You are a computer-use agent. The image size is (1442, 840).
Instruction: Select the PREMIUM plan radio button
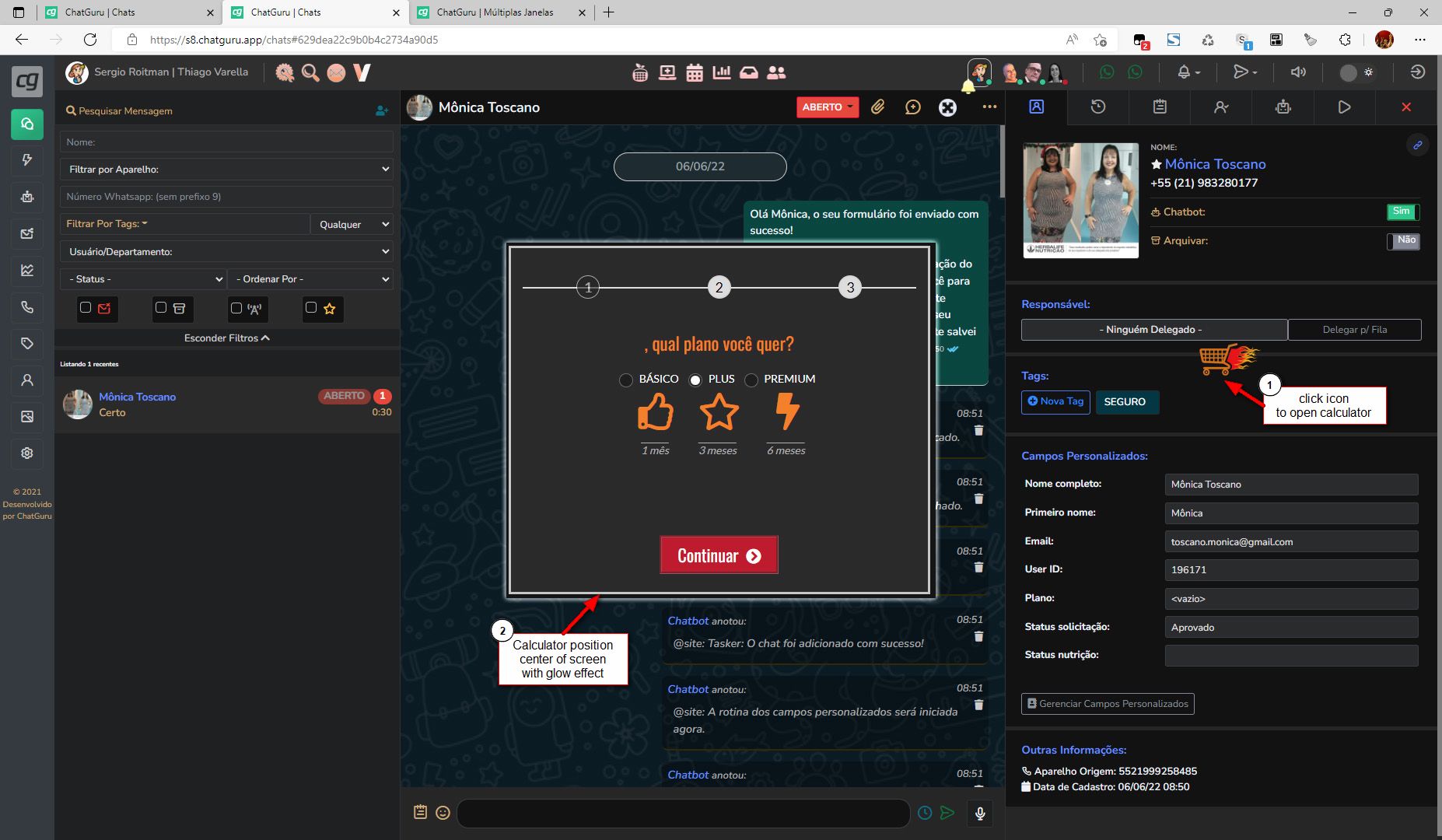click(751, 380)
